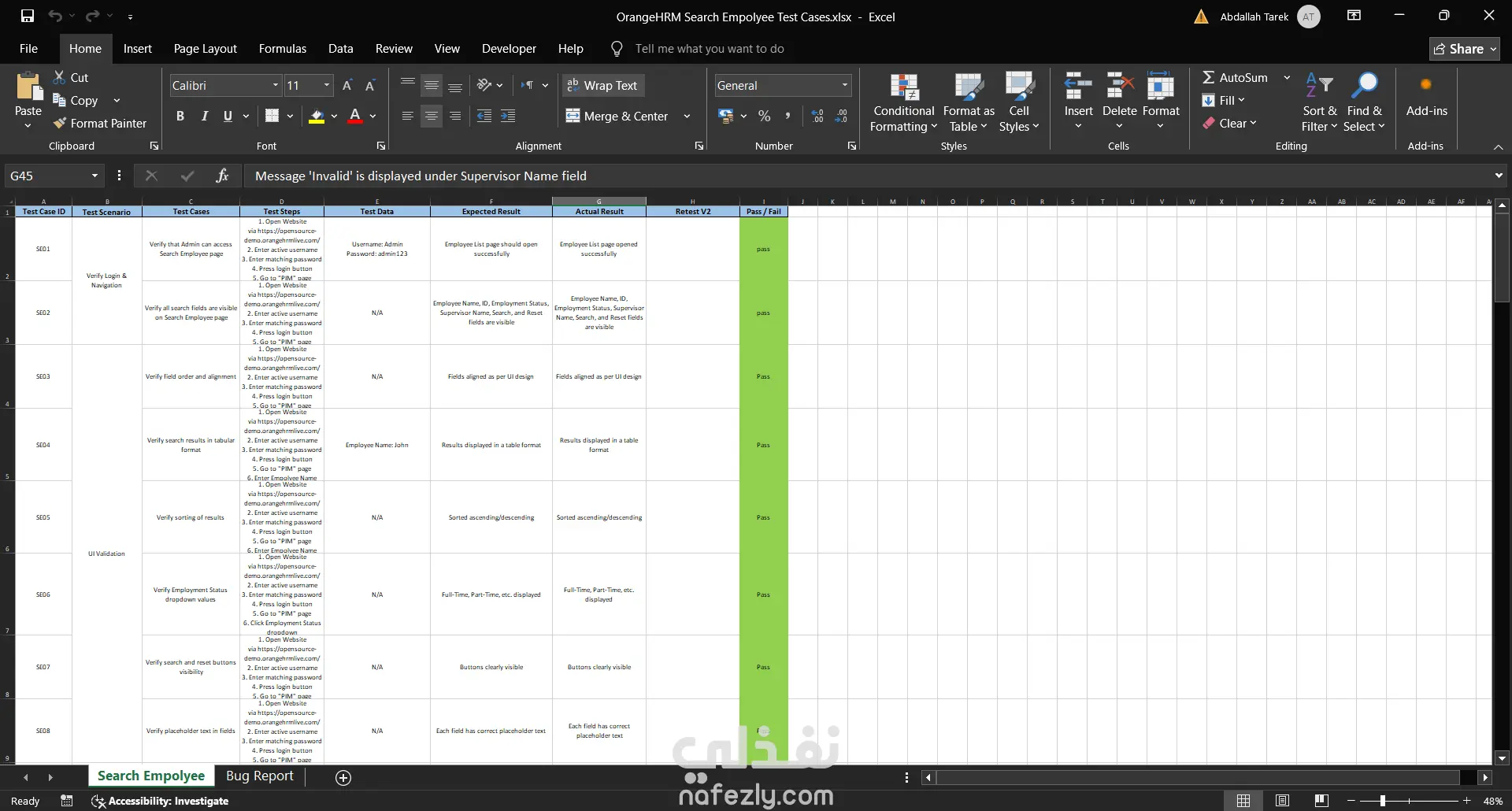Open Cell Styles gallery
This screenshot has width=1512, height=811.
pos(1019,102)
